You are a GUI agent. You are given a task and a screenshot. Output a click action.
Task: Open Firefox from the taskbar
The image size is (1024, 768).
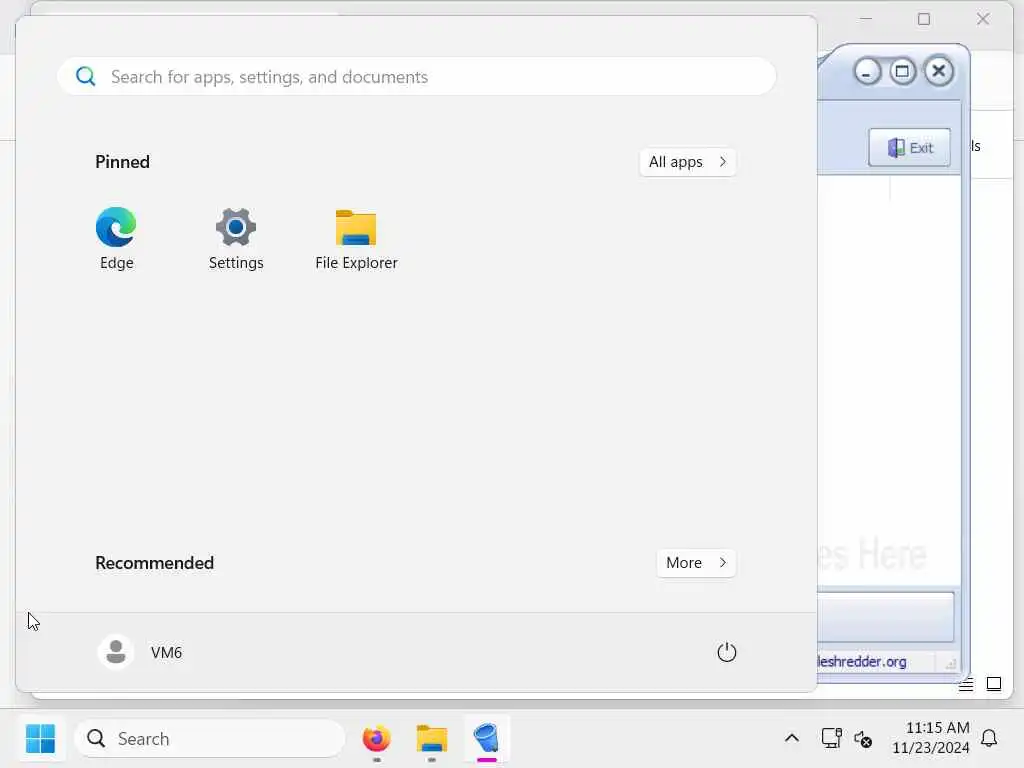[x=377, y=739]
